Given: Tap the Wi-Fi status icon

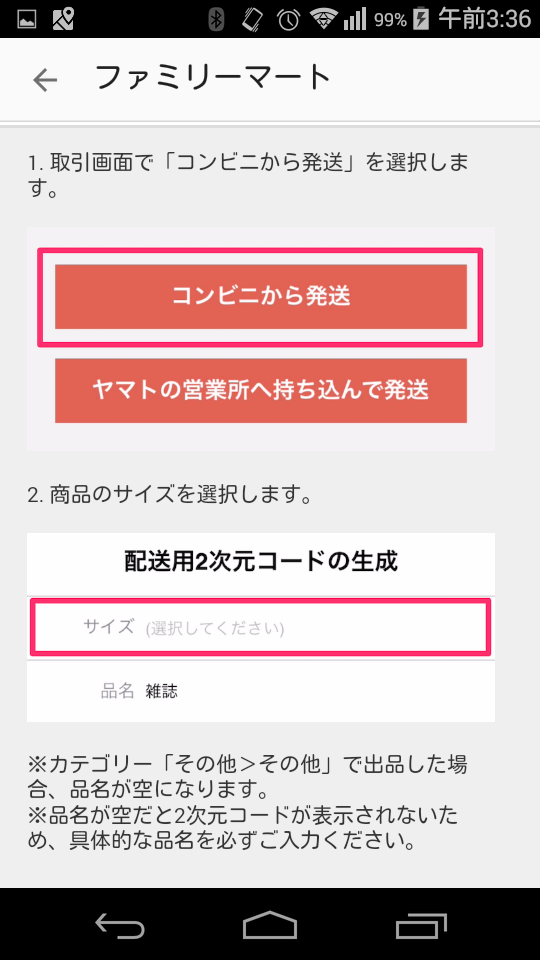Looking at the screenshot, I should click(321, 20).
